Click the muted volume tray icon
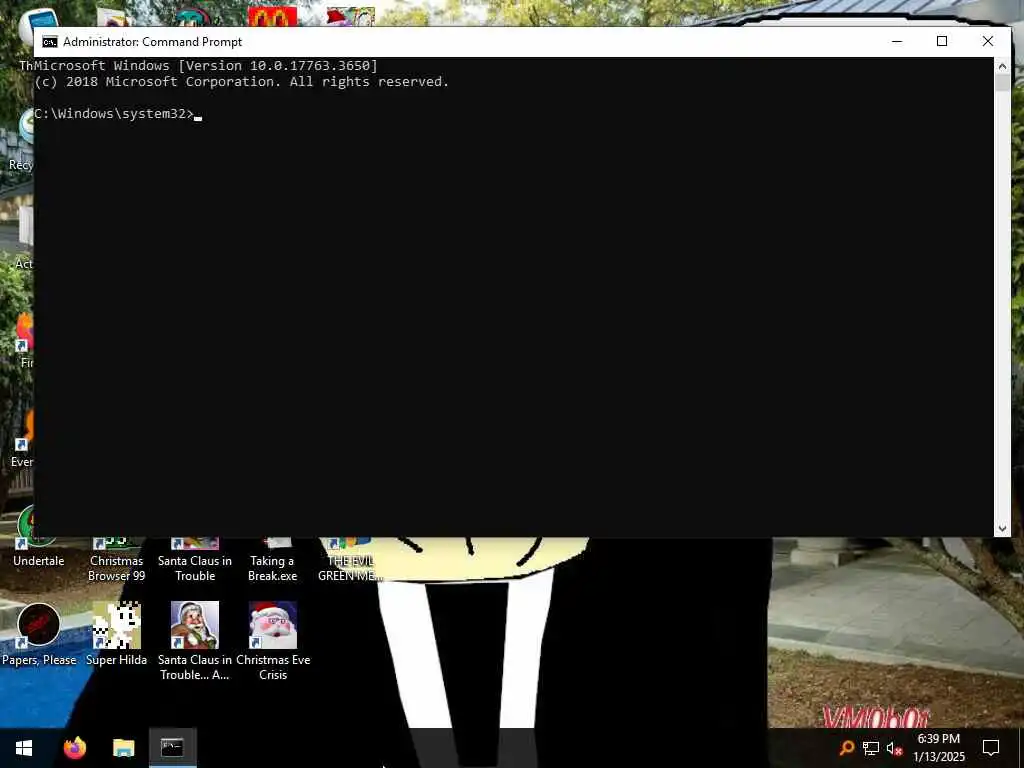Image resolution: width=1024 pixels, height=768 pixels. pos(894,748)
